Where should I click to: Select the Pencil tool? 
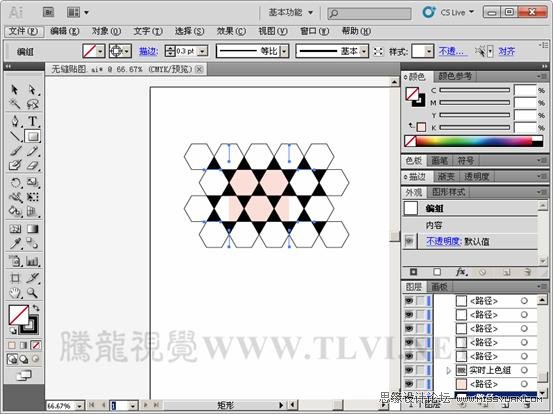tap(32, 151)
